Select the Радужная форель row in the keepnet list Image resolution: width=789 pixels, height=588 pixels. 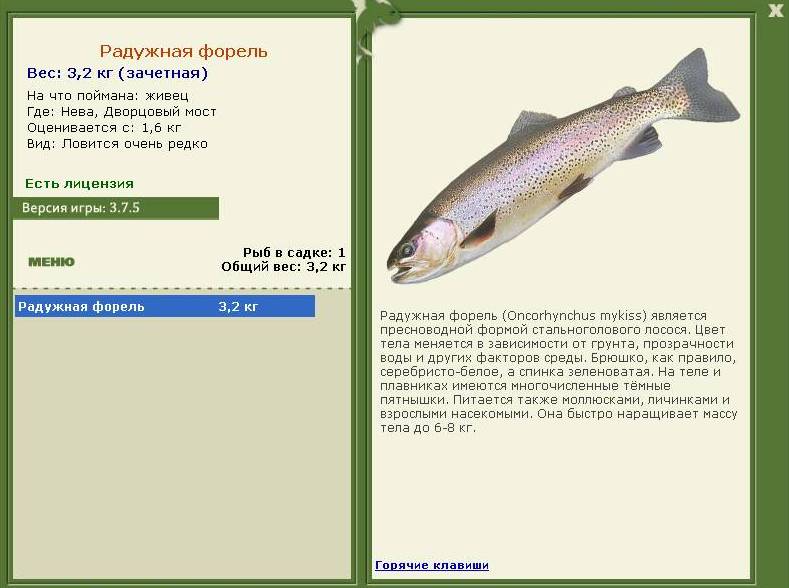[165, 306]
